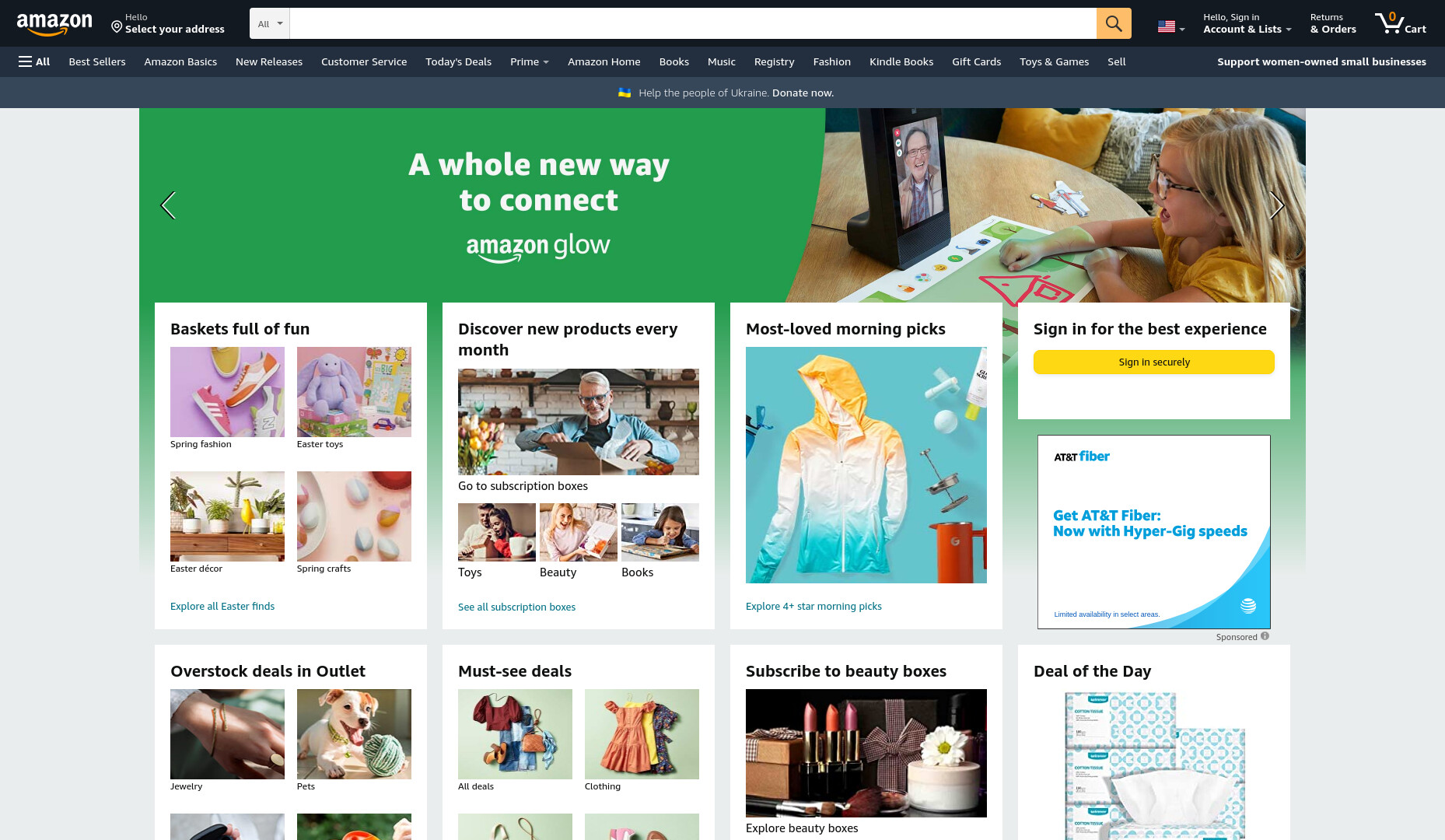The image size is (1445, 840).
Task: Open Spring fashion thumbnail
Action: 227,392
